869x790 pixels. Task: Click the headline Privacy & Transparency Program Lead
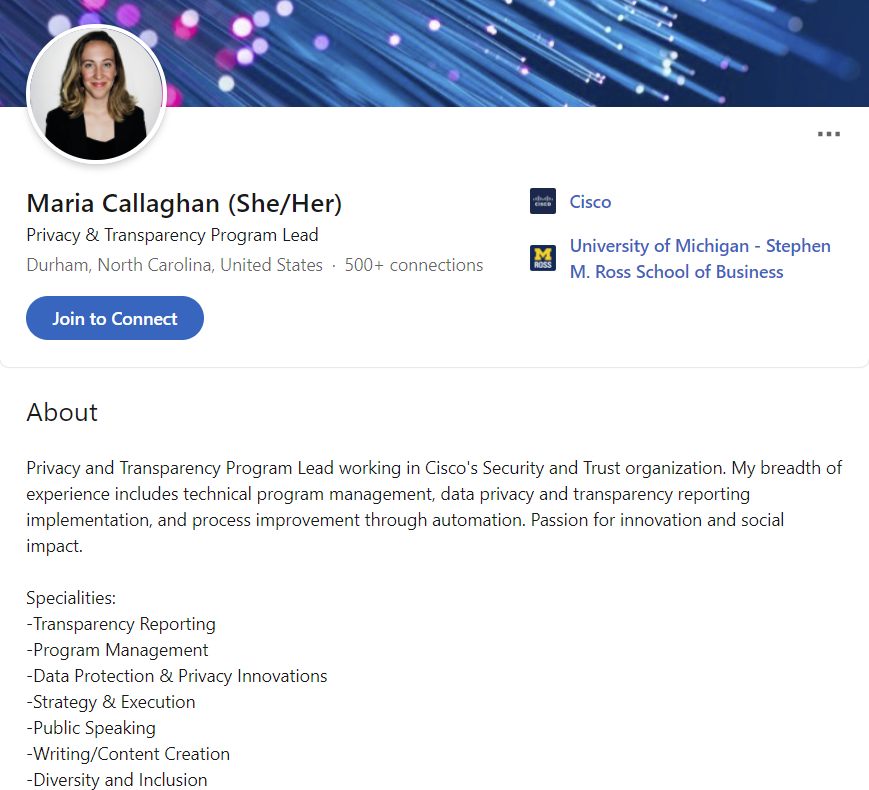tap(172, 235)
